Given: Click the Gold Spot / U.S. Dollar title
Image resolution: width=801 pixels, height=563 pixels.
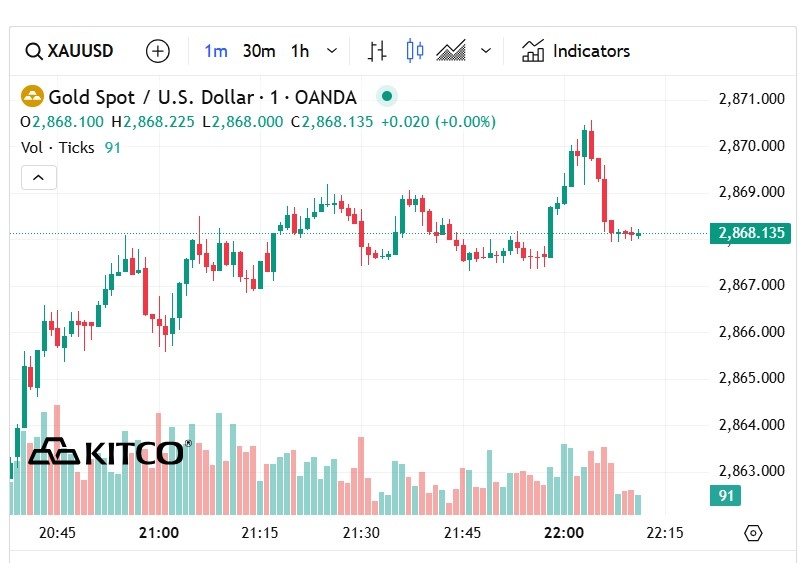Looking at the screenshot, I should (x=202, y=97).
